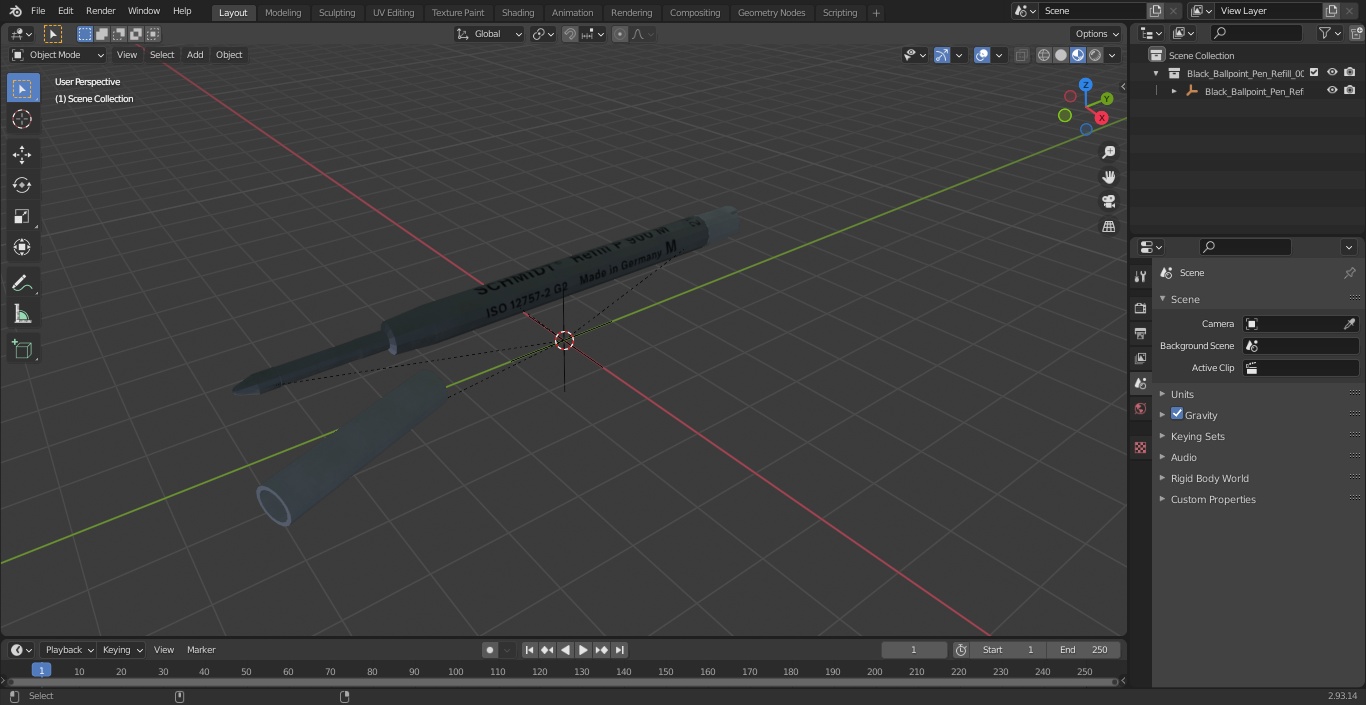Click the camera eyedropper icon

point(1349,324)
